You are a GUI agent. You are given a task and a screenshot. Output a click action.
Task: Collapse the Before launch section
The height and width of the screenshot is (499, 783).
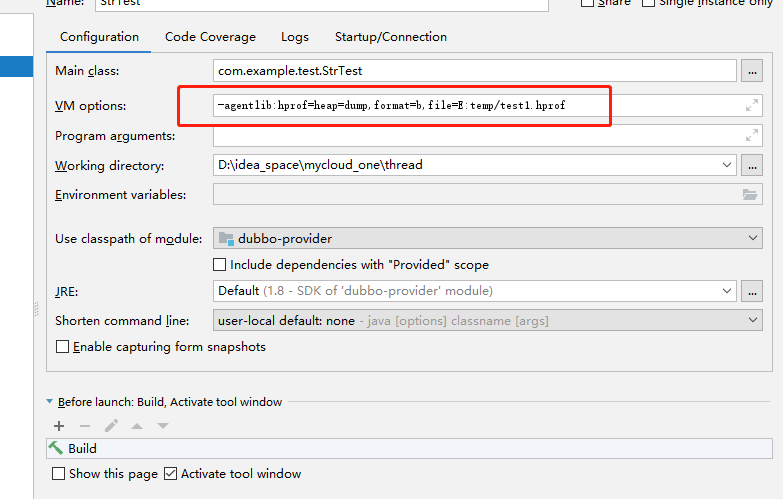[49, 401]
